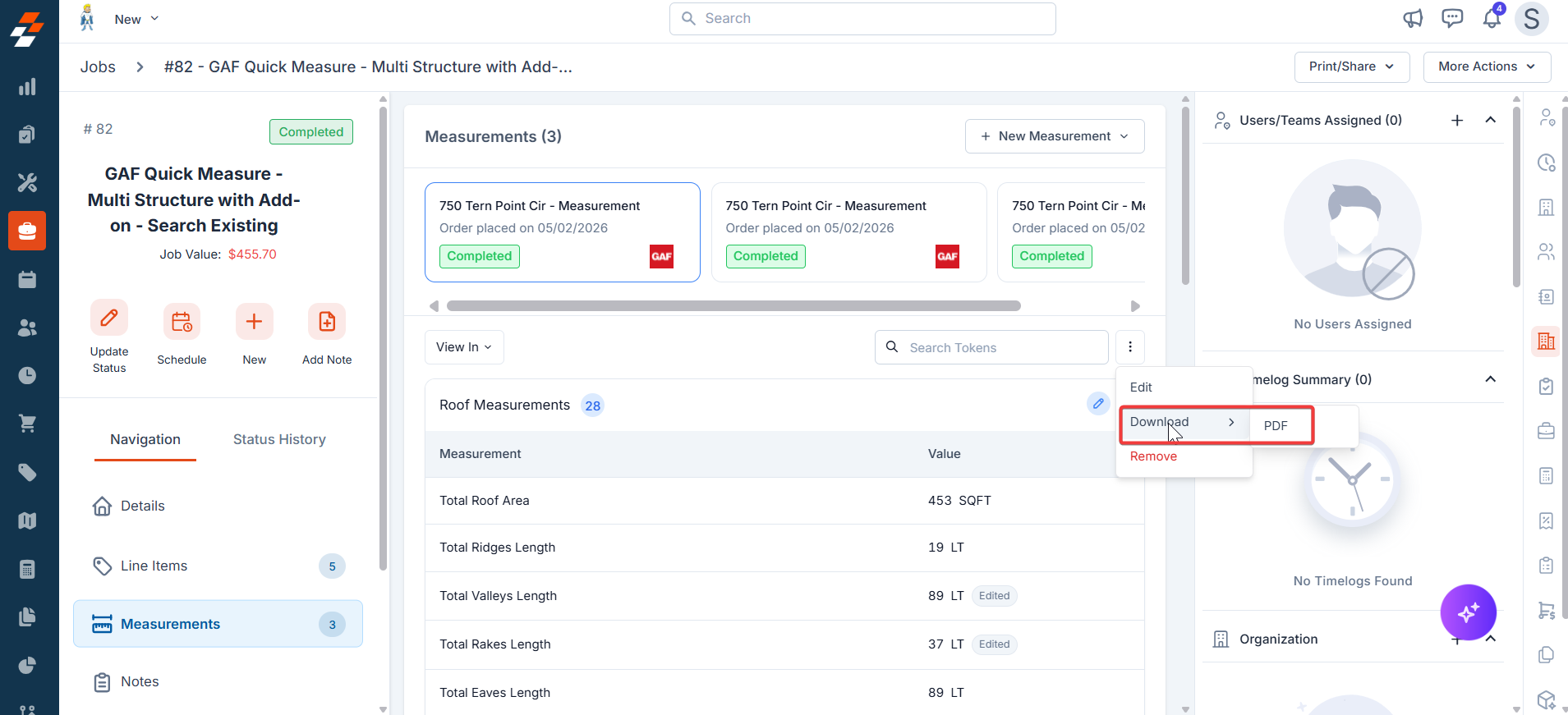Add user or team with plus icon

pyautogui.click(x=1457, y=121)
